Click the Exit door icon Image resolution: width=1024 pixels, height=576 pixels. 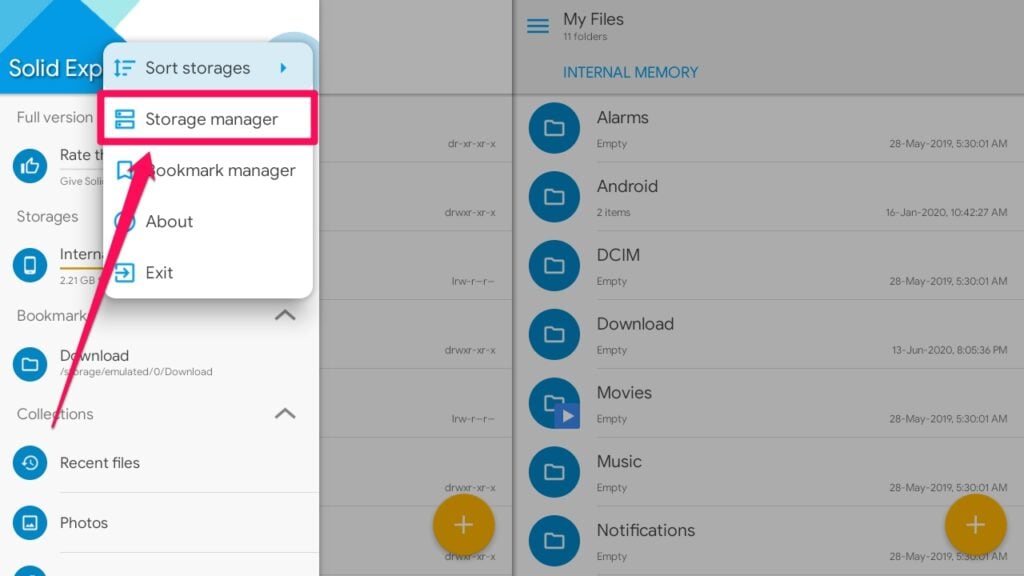point(124,272)
